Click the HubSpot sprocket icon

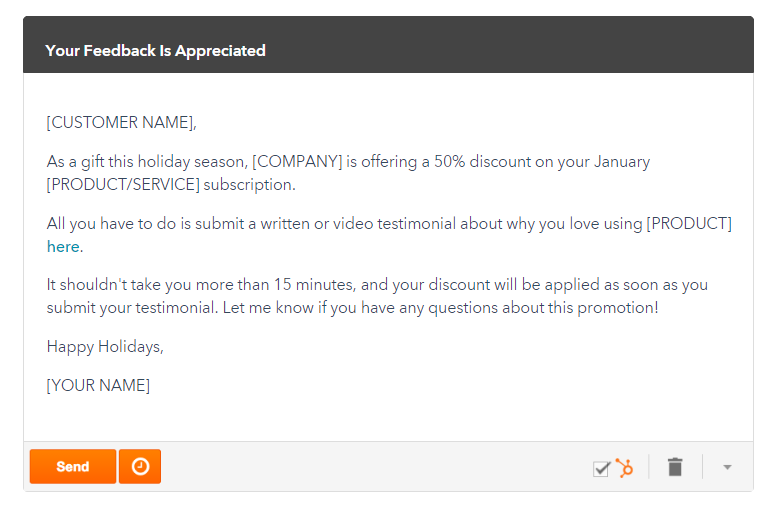(625, 467)
